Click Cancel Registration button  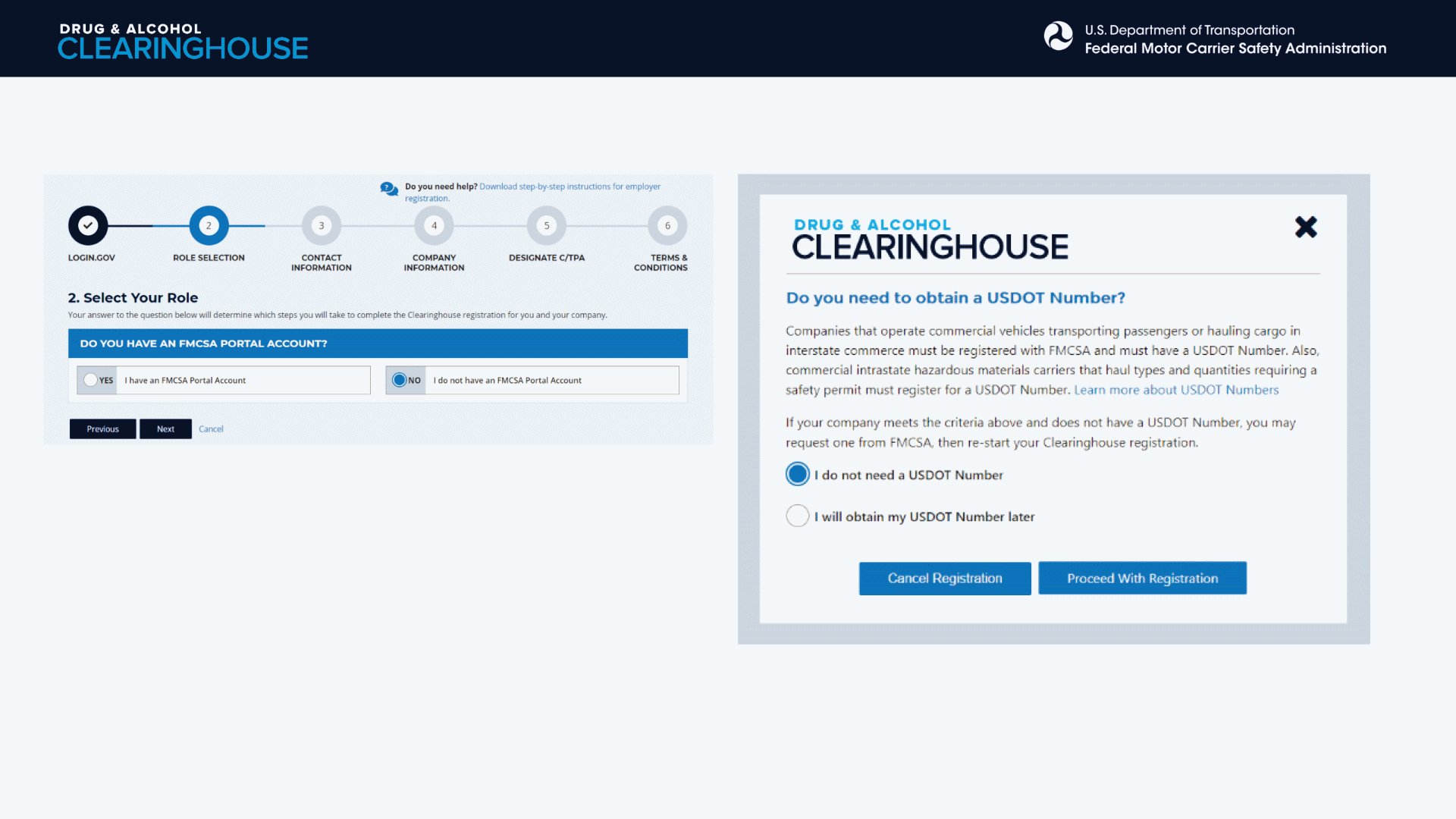pyautogui.click(x=944, y=578)
